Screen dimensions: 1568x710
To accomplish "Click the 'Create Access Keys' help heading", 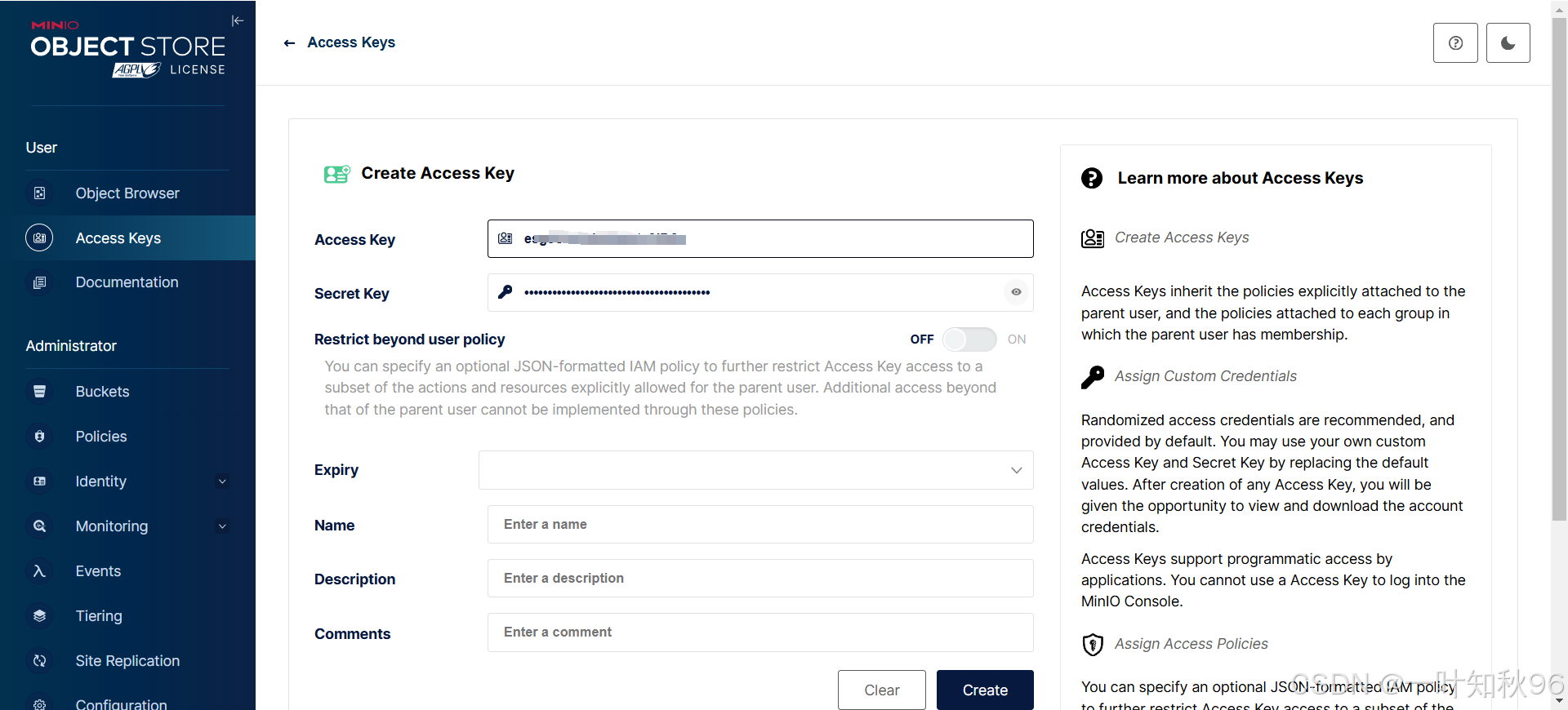I will [x=1182, y=237].
